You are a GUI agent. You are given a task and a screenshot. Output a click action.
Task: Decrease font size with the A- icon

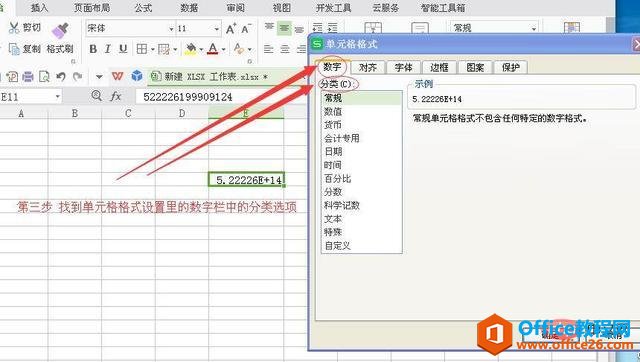(246, 29)
